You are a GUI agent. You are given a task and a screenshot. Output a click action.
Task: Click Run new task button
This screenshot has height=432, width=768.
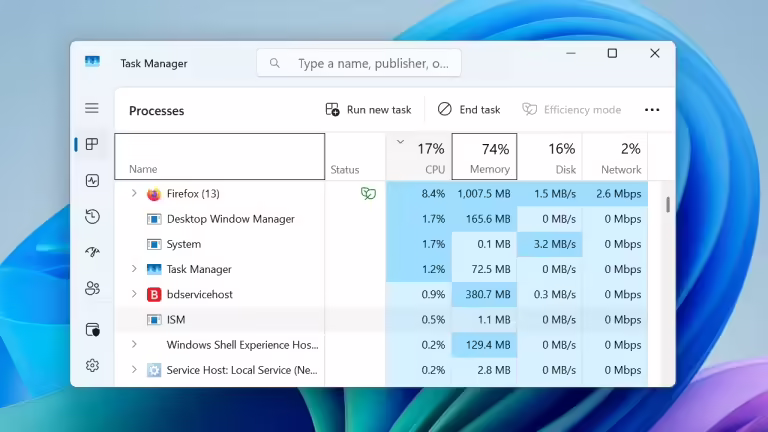tap(368, 110)
